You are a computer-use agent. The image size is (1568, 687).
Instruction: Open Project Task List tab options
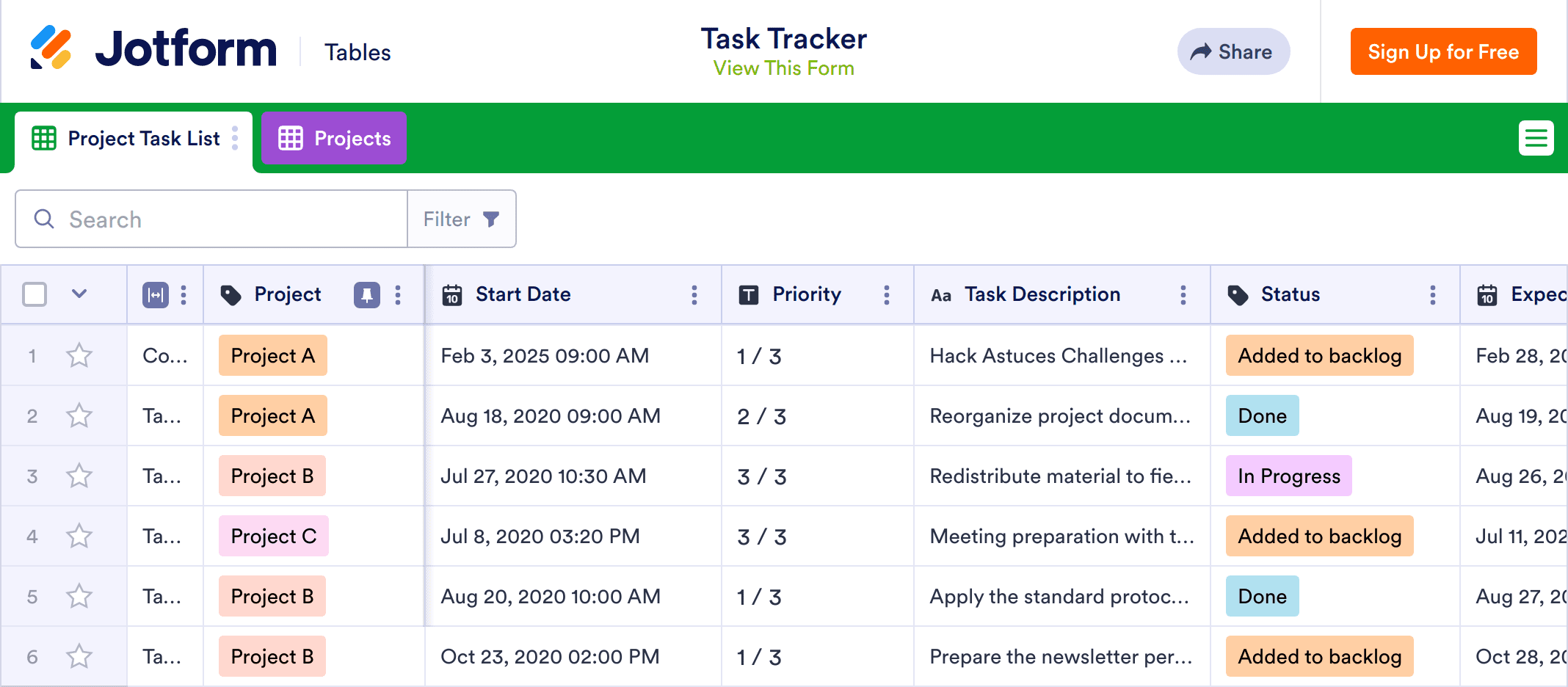(x=235, y=138)
